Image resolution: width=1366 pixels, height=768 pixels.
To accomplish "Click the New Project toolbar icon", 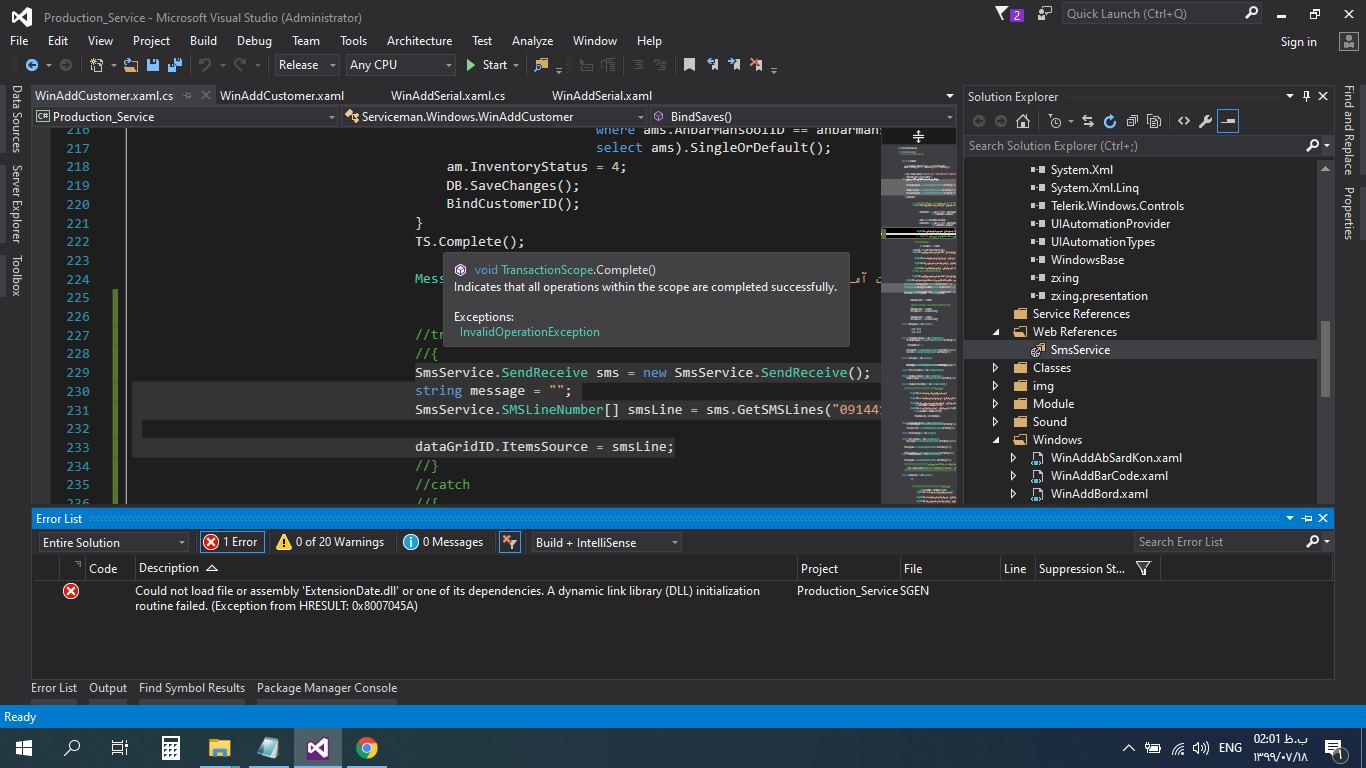I will click(x=97, y=65).
